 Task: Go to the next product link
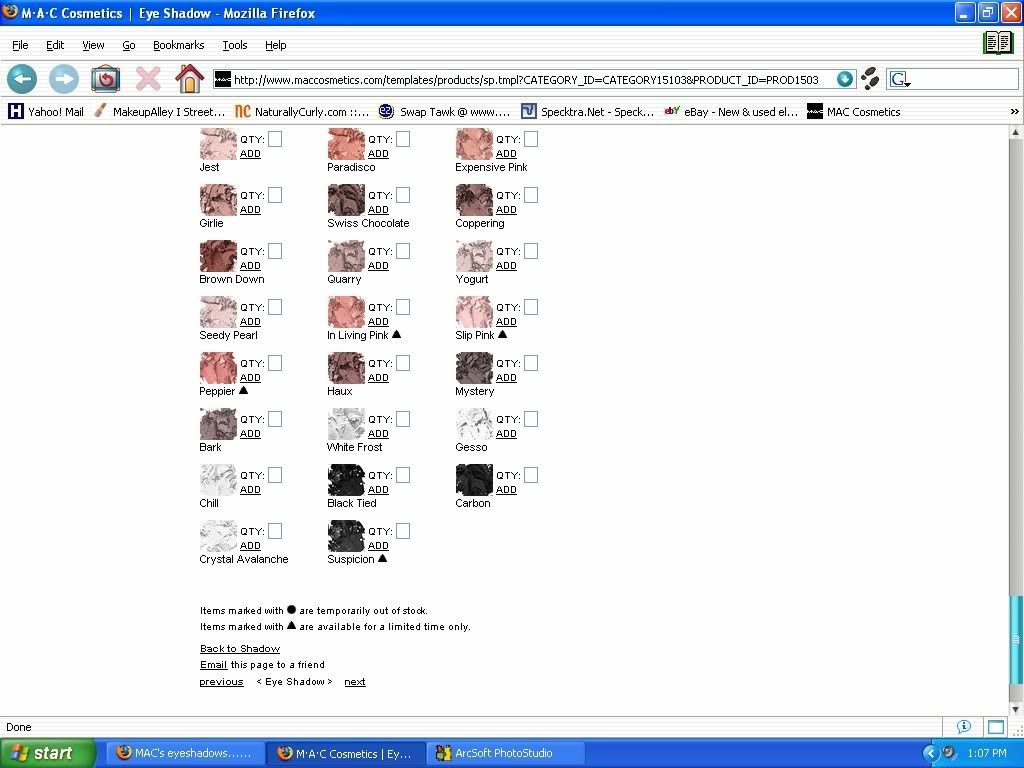point(355,682)
